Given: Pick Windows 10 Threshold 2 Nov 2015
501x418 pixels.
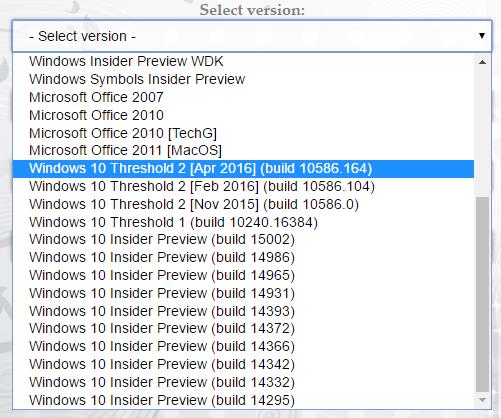Looking at the screenshot, I should [x=243, y=205].
